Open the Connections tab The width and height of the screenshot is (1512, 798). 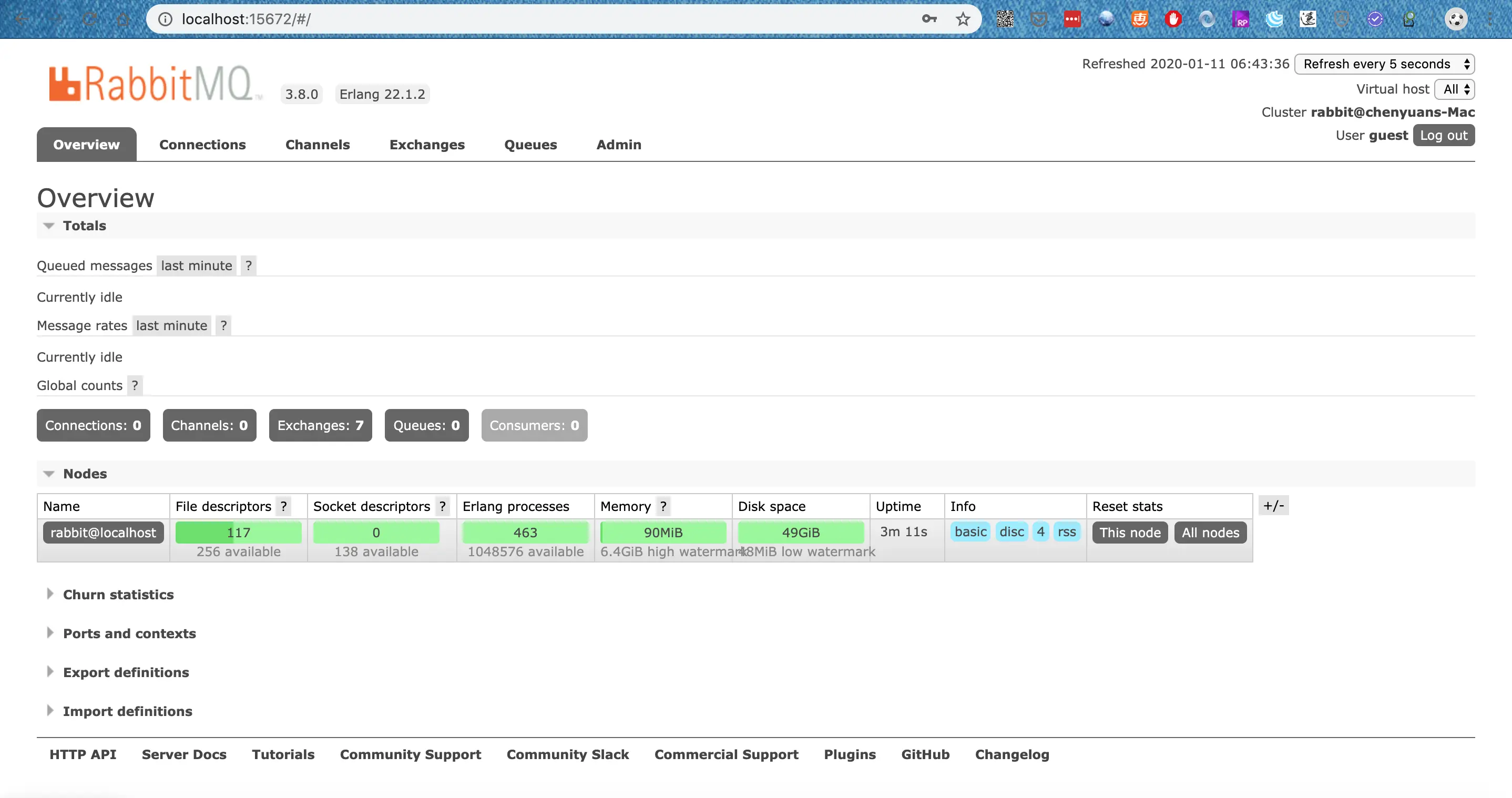[x=202, y=145]
